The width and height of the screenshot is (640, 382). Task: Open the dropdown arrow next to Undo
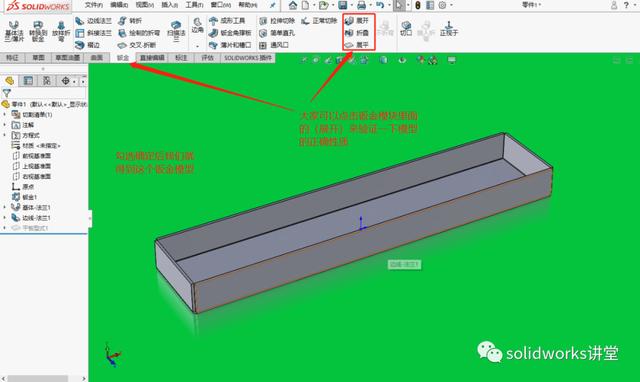pyautogui.click(x=389, y=5)
